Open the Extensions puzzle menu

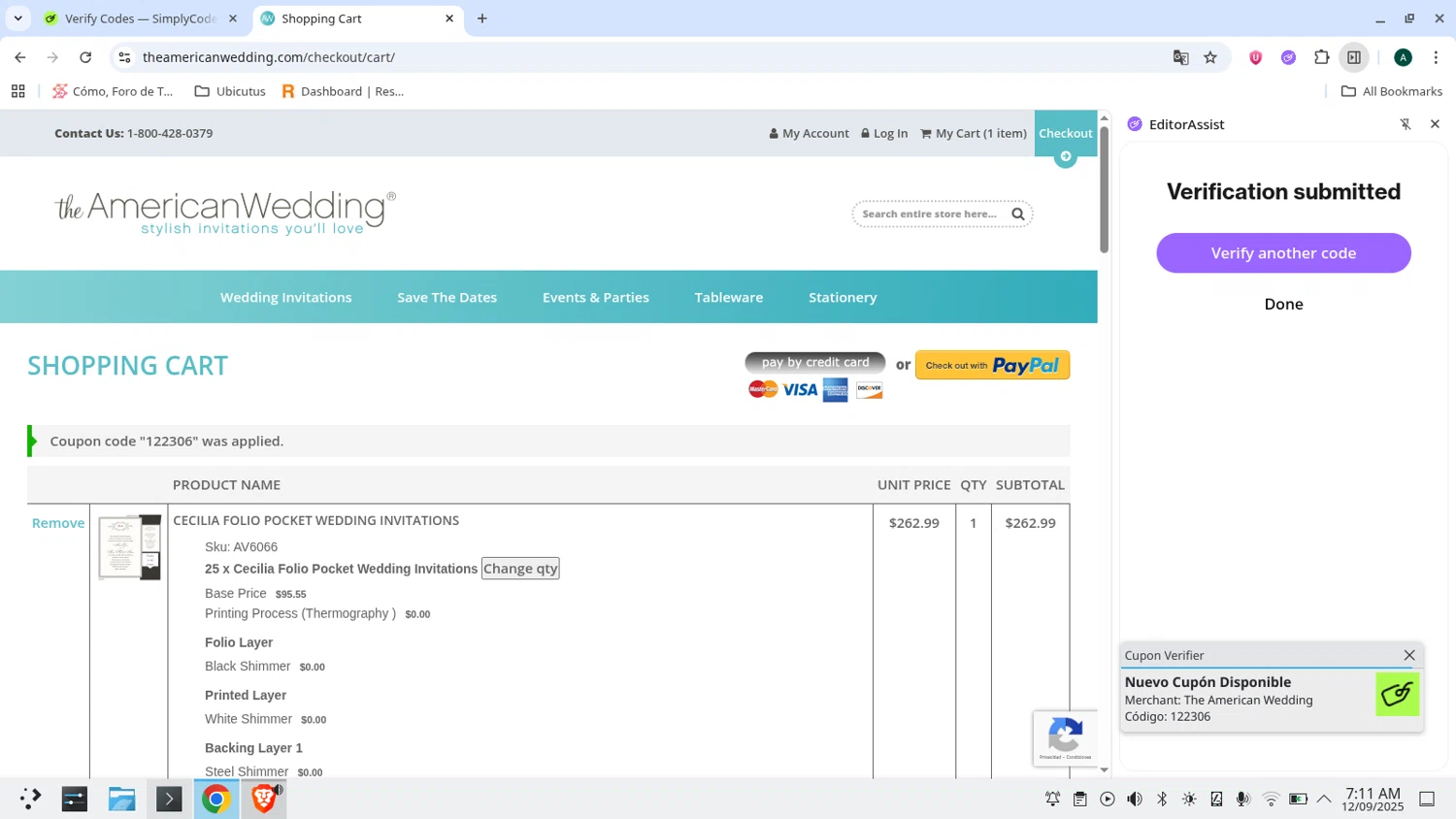(1321, 57)
